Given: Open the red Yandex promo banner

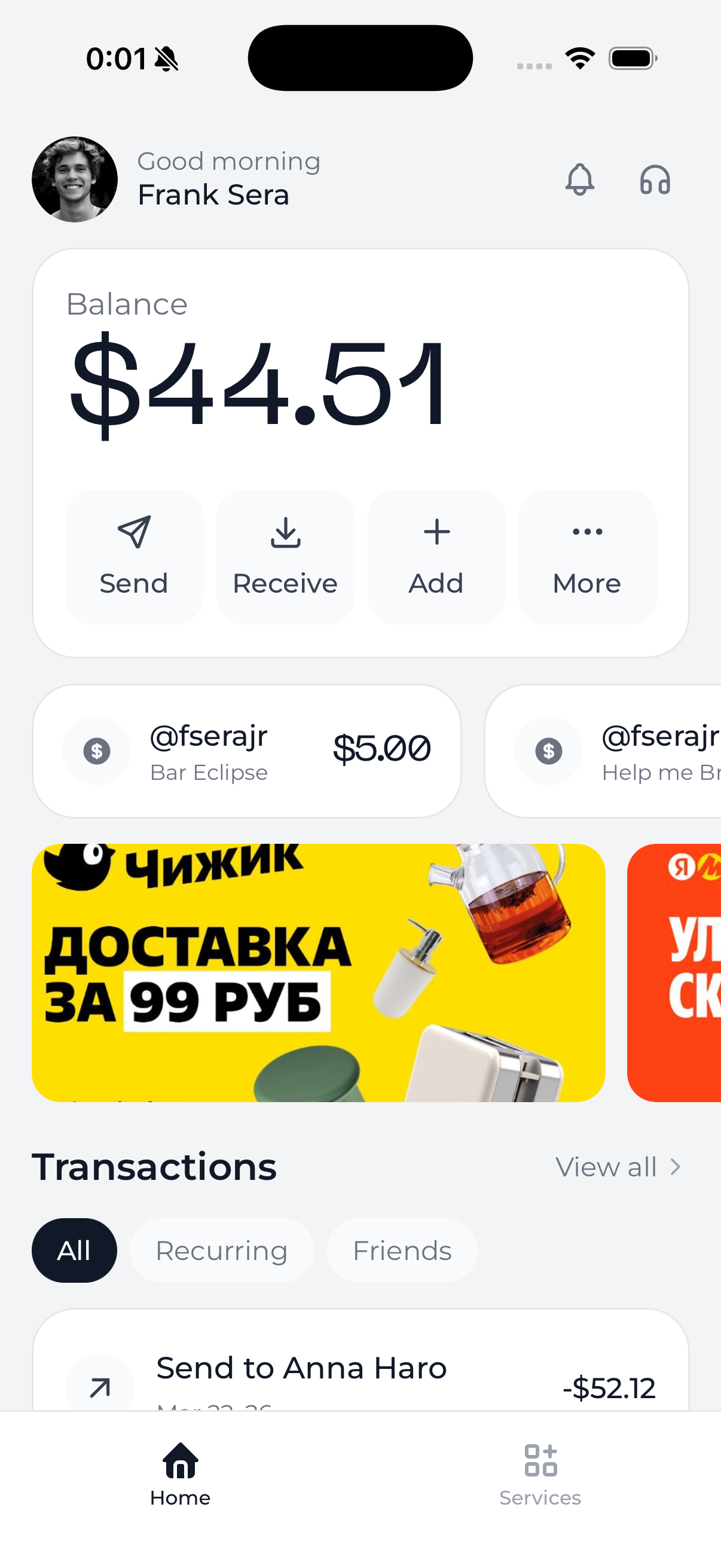Looking at the screenshot, I should [674, 972].
